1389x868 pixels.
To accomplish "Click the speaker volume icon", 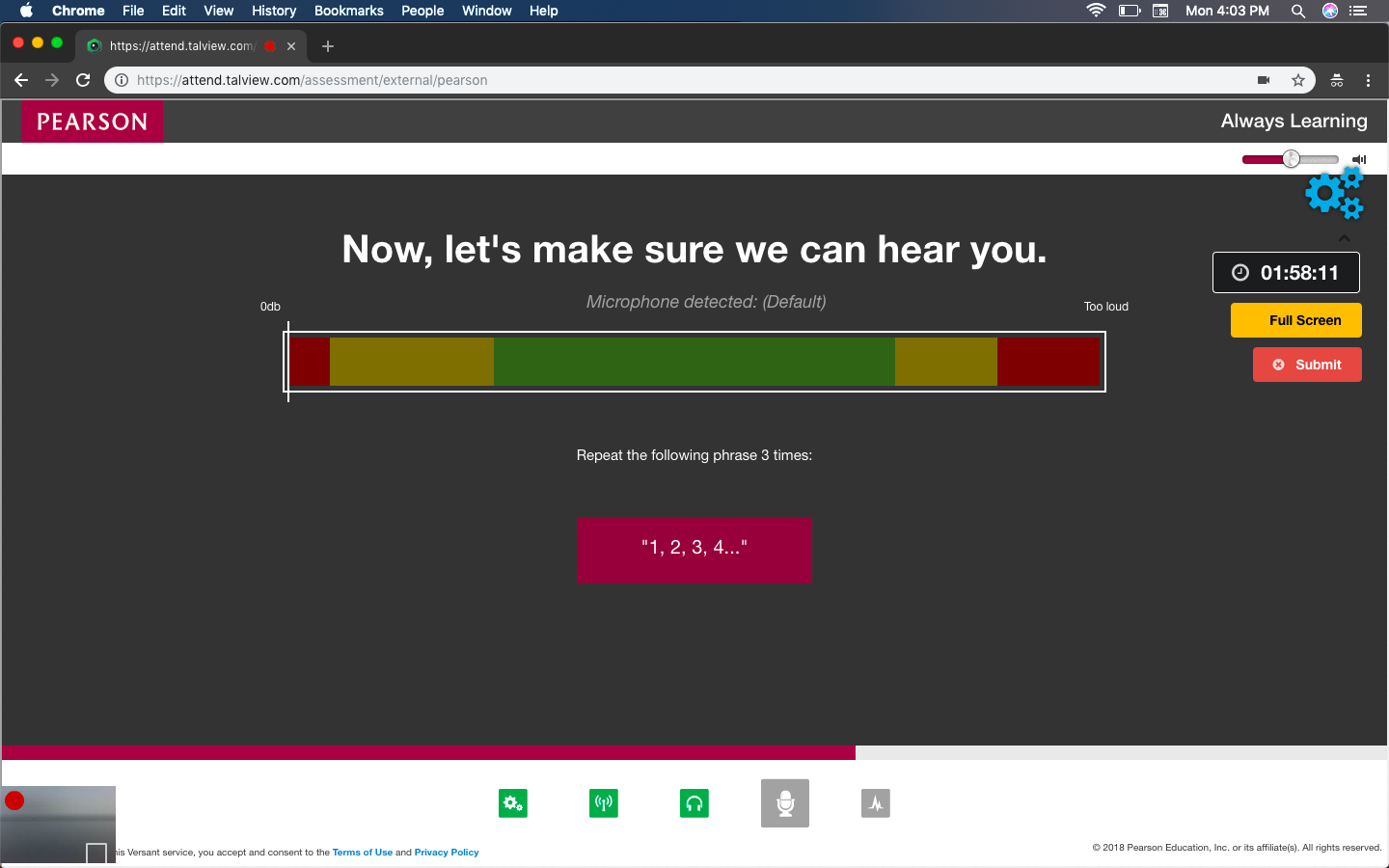I will [1359, 159].
